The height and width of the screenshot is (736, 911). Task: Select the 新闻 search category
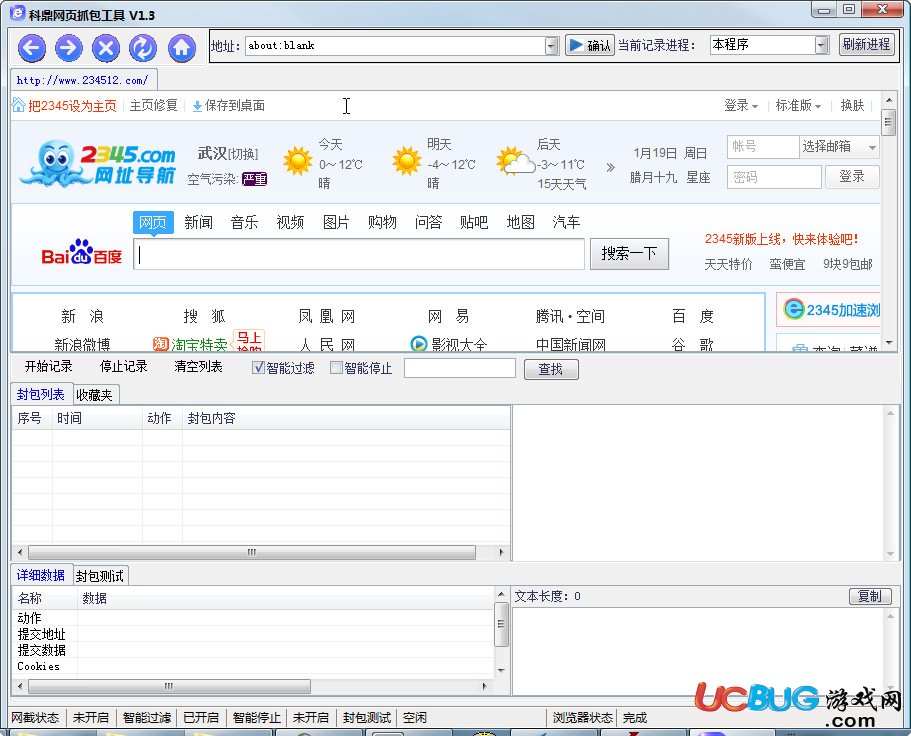[x=199, y=222]
